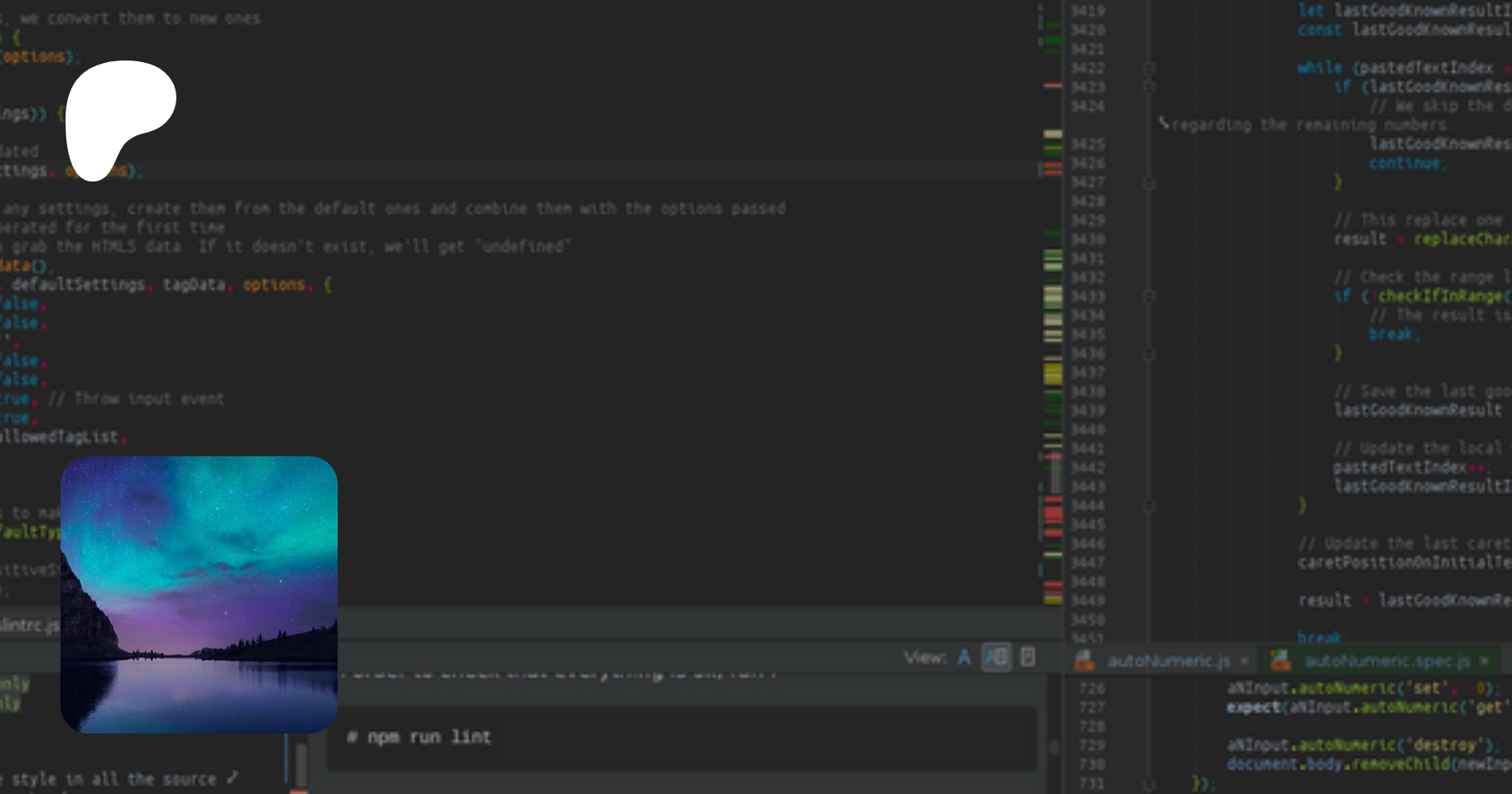Click the autoNumeric.js file type icon
This screenshot has width=1512, height=794.
[1084, 661]
